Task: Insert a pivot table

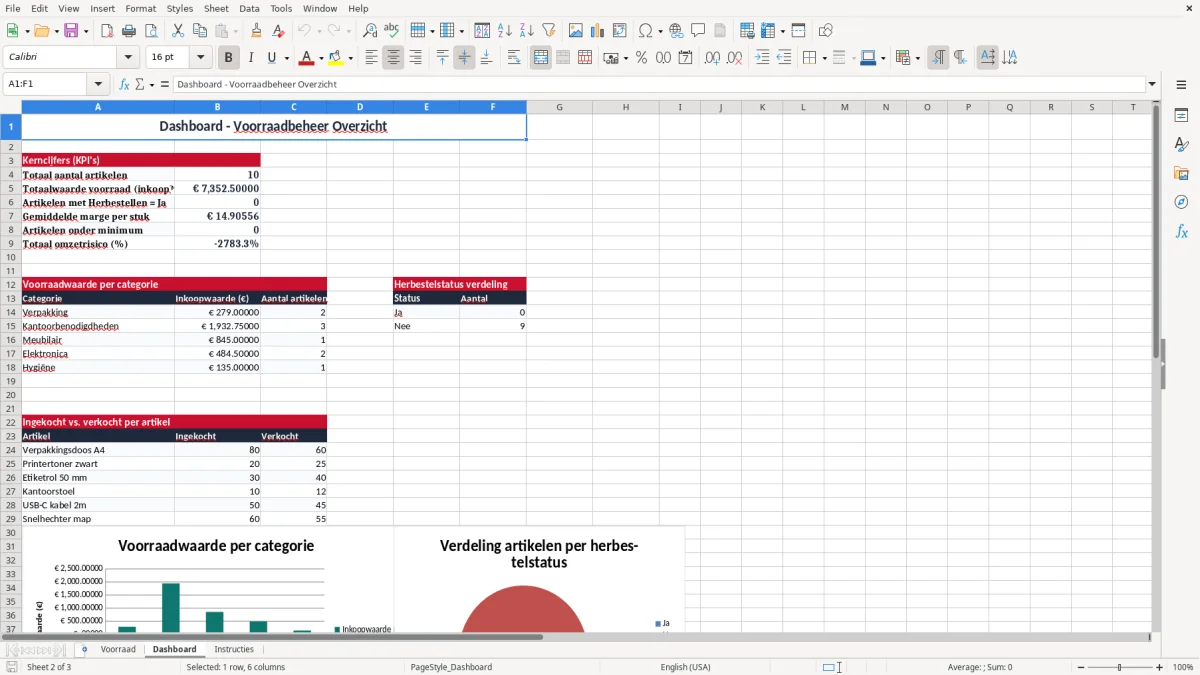Action: click(620, 31)
